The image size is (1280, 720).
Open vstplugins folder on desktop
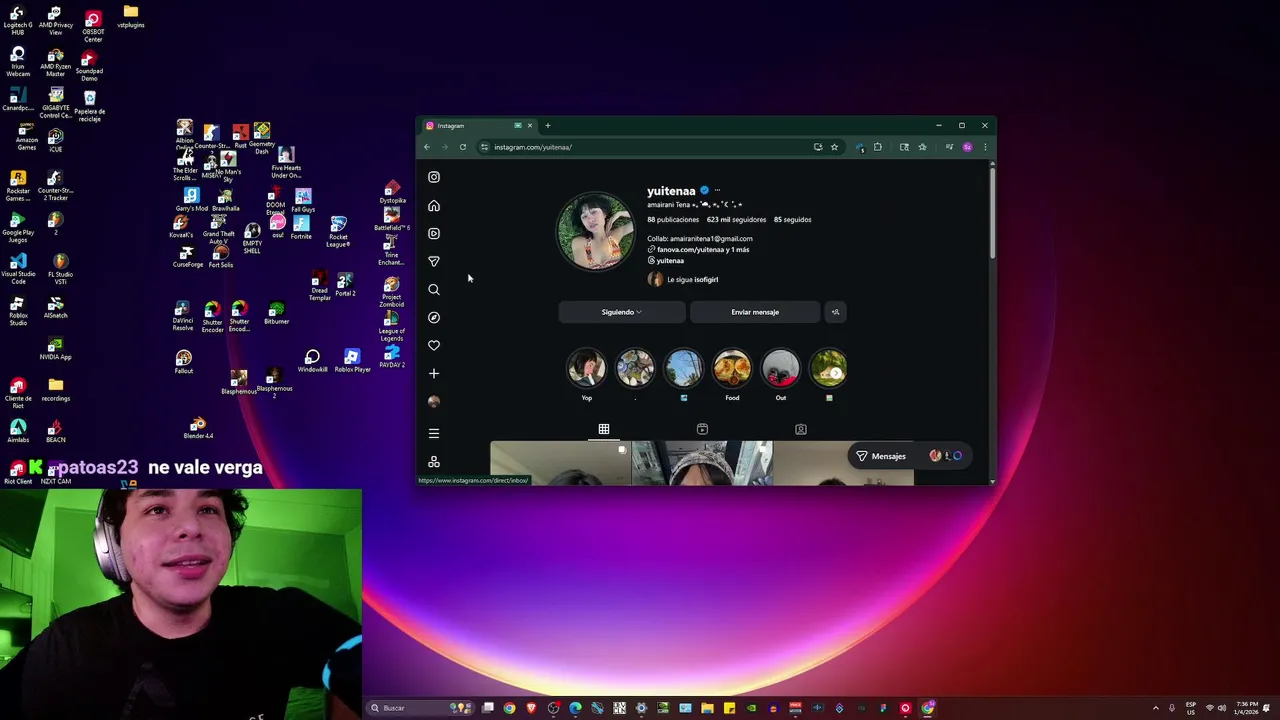pos(131,17)
